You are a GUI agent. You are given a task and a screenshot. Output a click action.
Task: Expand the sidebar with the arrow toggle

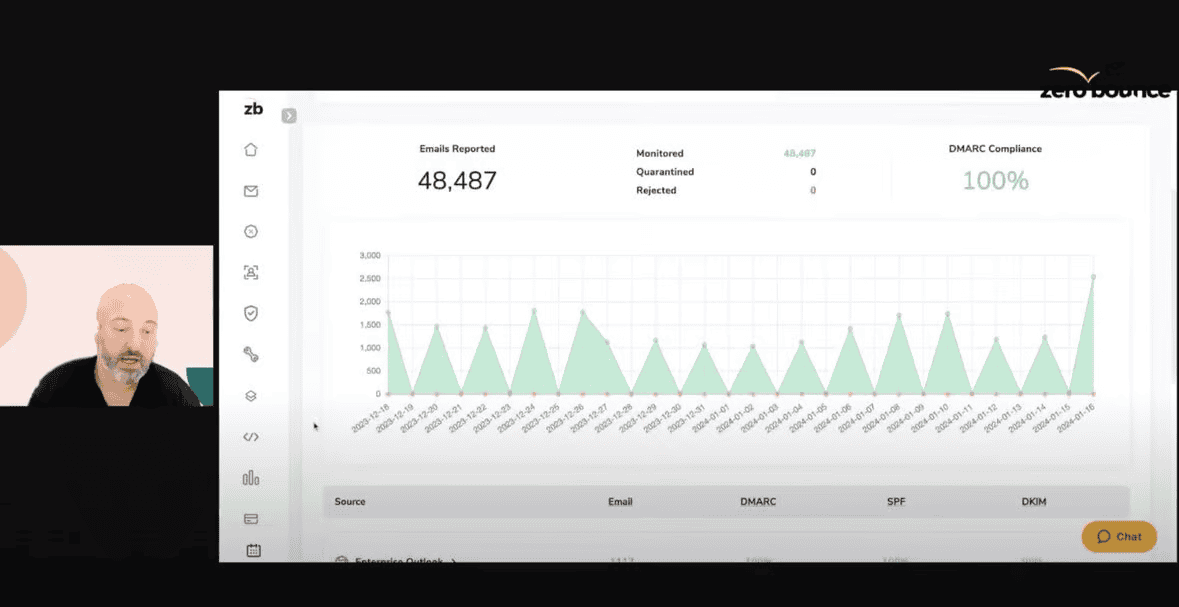pyautogui.click(x=289, y=115)
